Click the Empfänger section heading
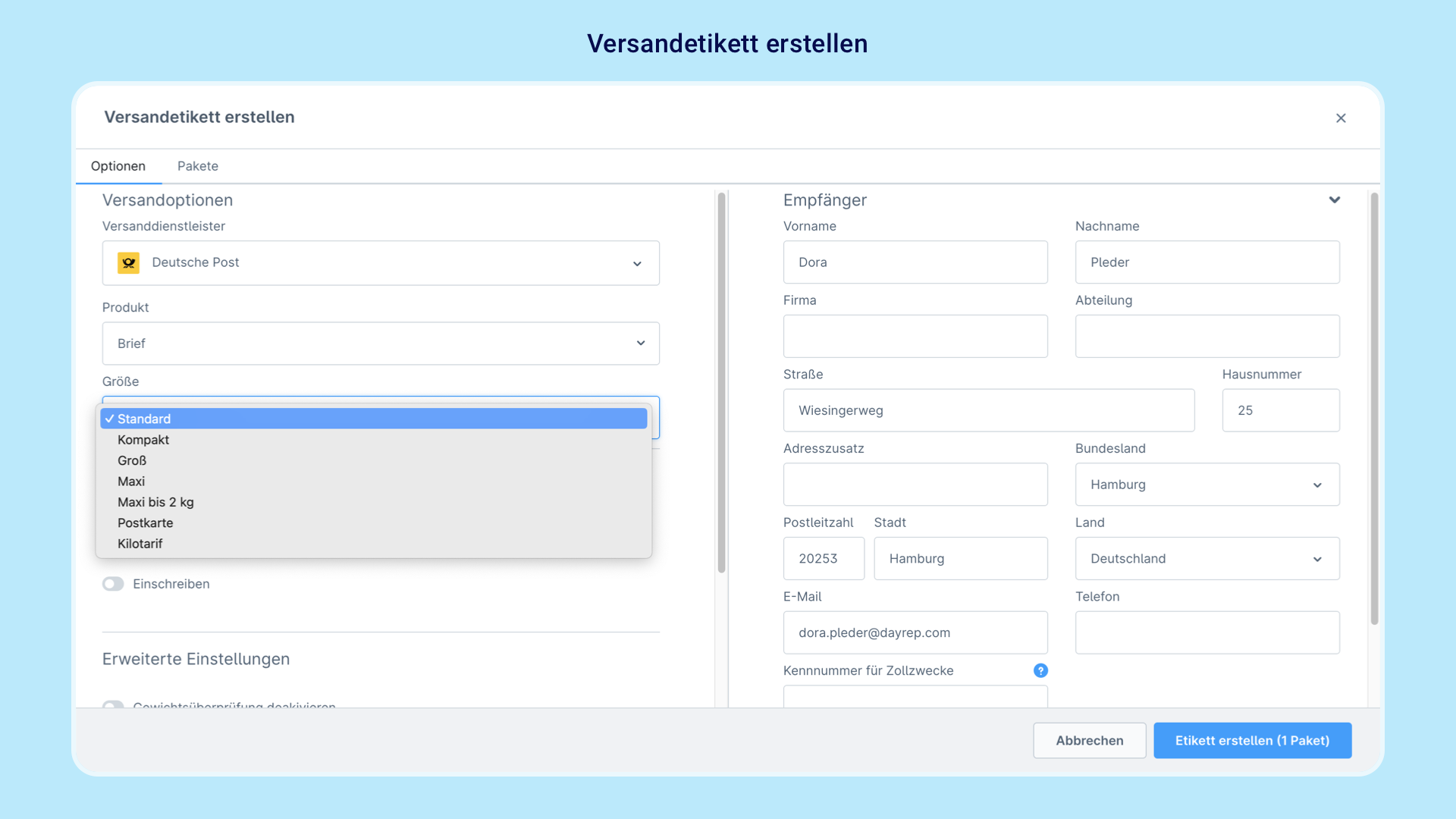 point(825,200)
